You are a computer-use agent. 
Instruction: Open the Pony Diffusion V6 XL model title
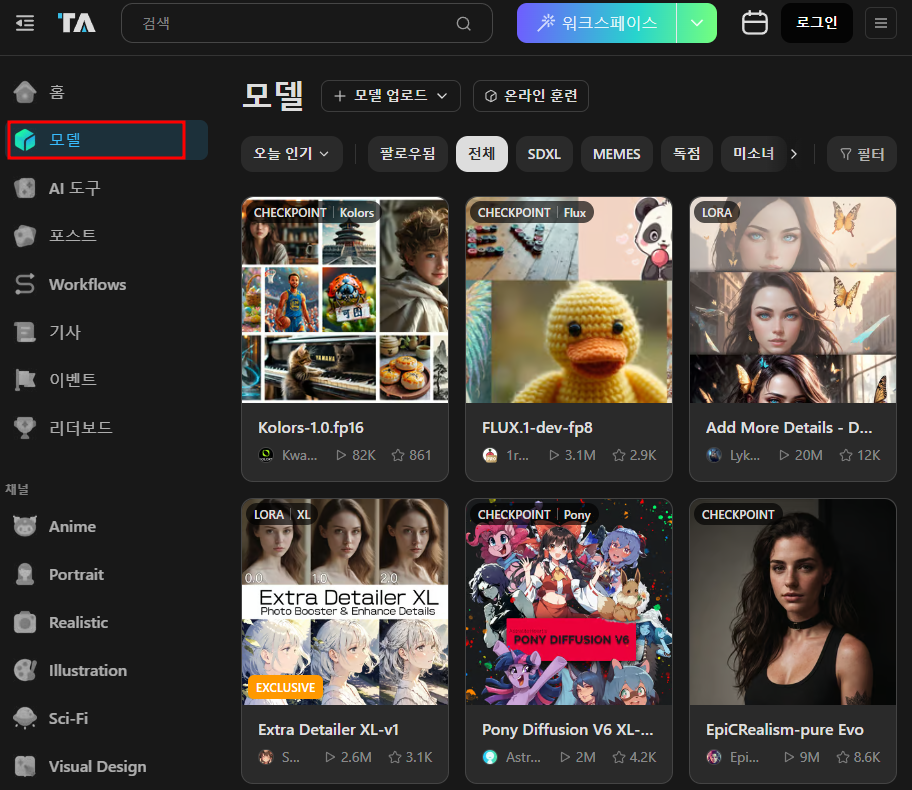tap(567, 729)
